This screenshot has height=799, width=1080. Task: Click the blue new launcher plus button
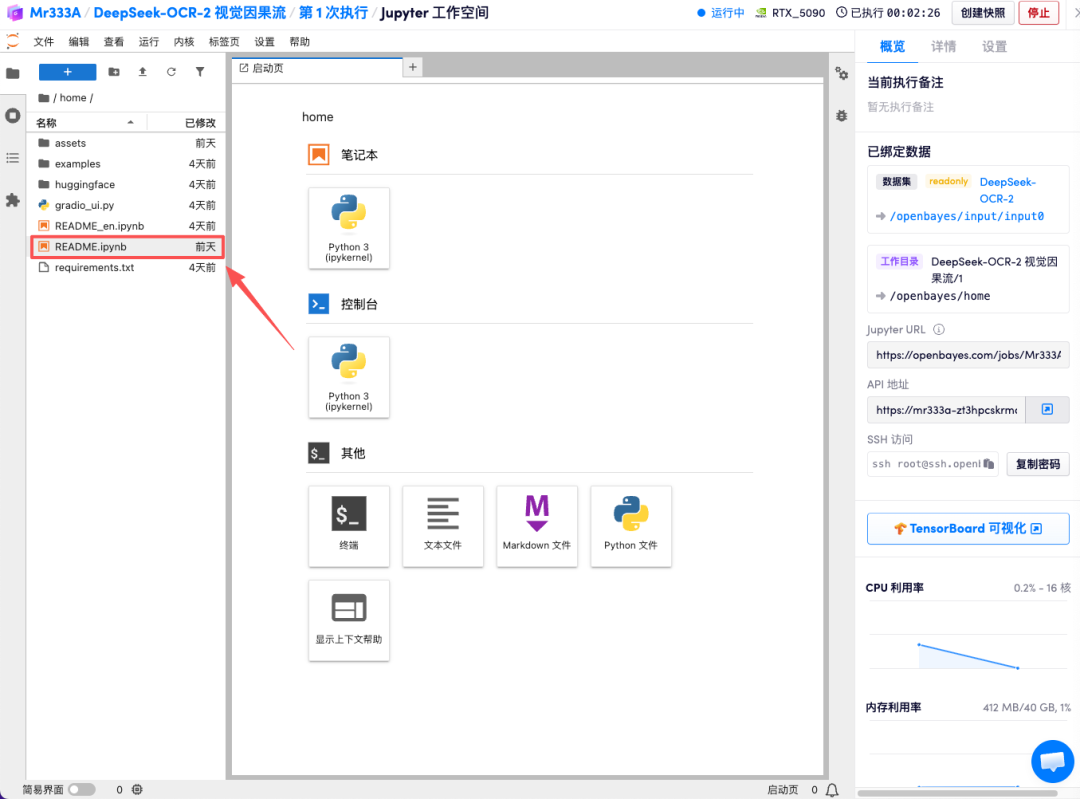pos(68,72)
